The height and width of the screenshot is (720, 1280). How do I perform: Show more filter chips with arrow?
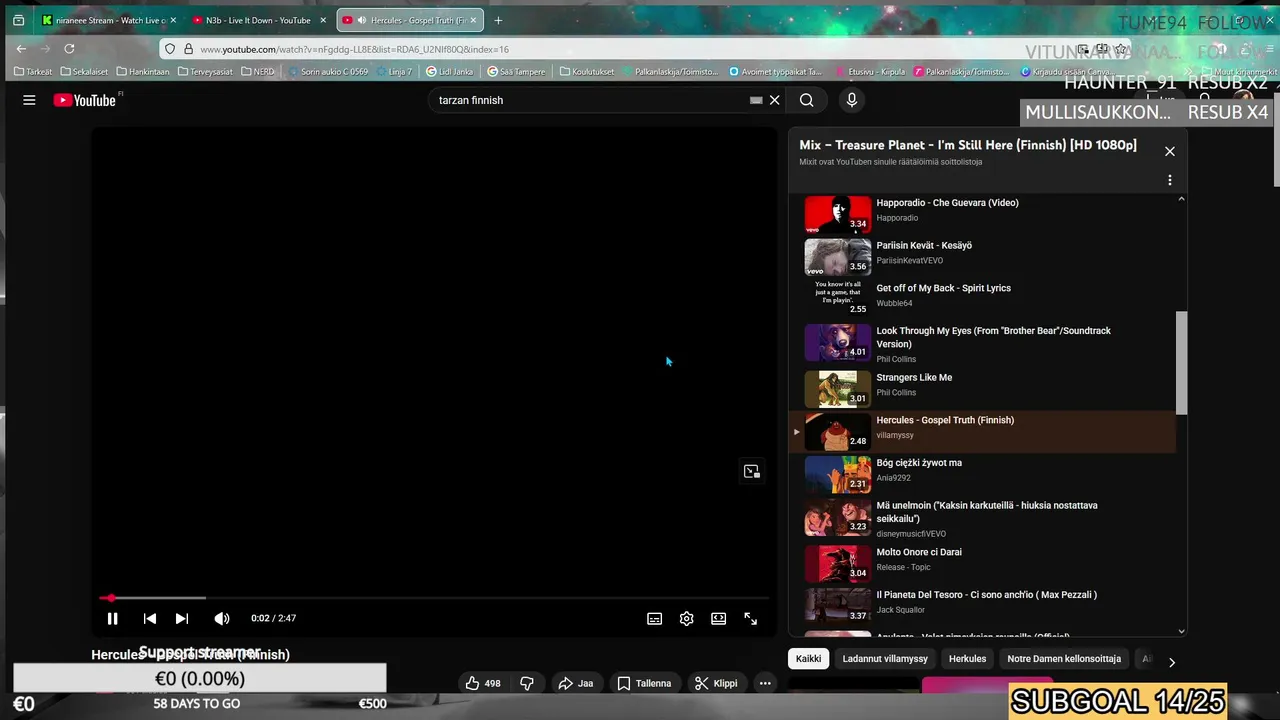pyautogui.click(x=1172, y=661)
